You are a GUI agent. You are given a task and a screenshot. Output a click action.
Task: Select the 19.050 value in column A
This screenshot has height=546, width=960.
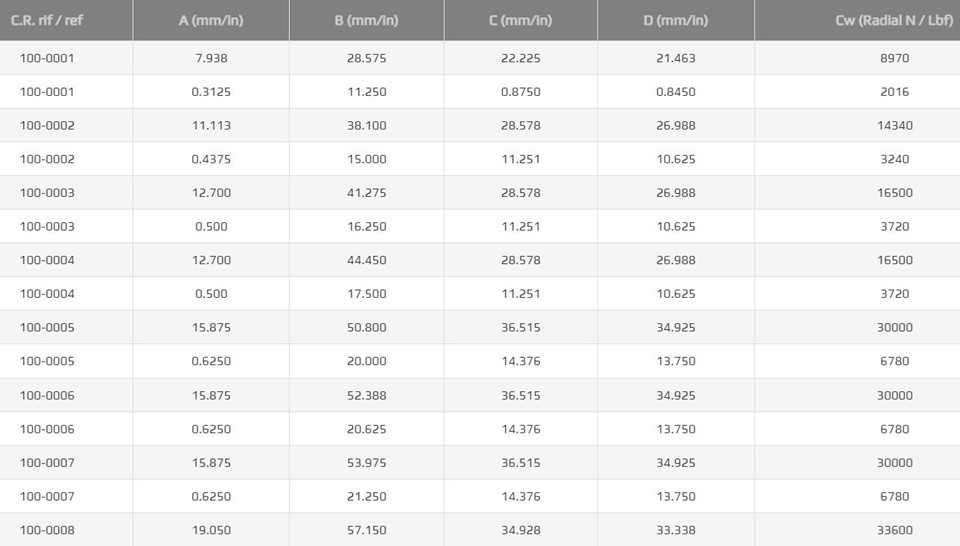211,530
